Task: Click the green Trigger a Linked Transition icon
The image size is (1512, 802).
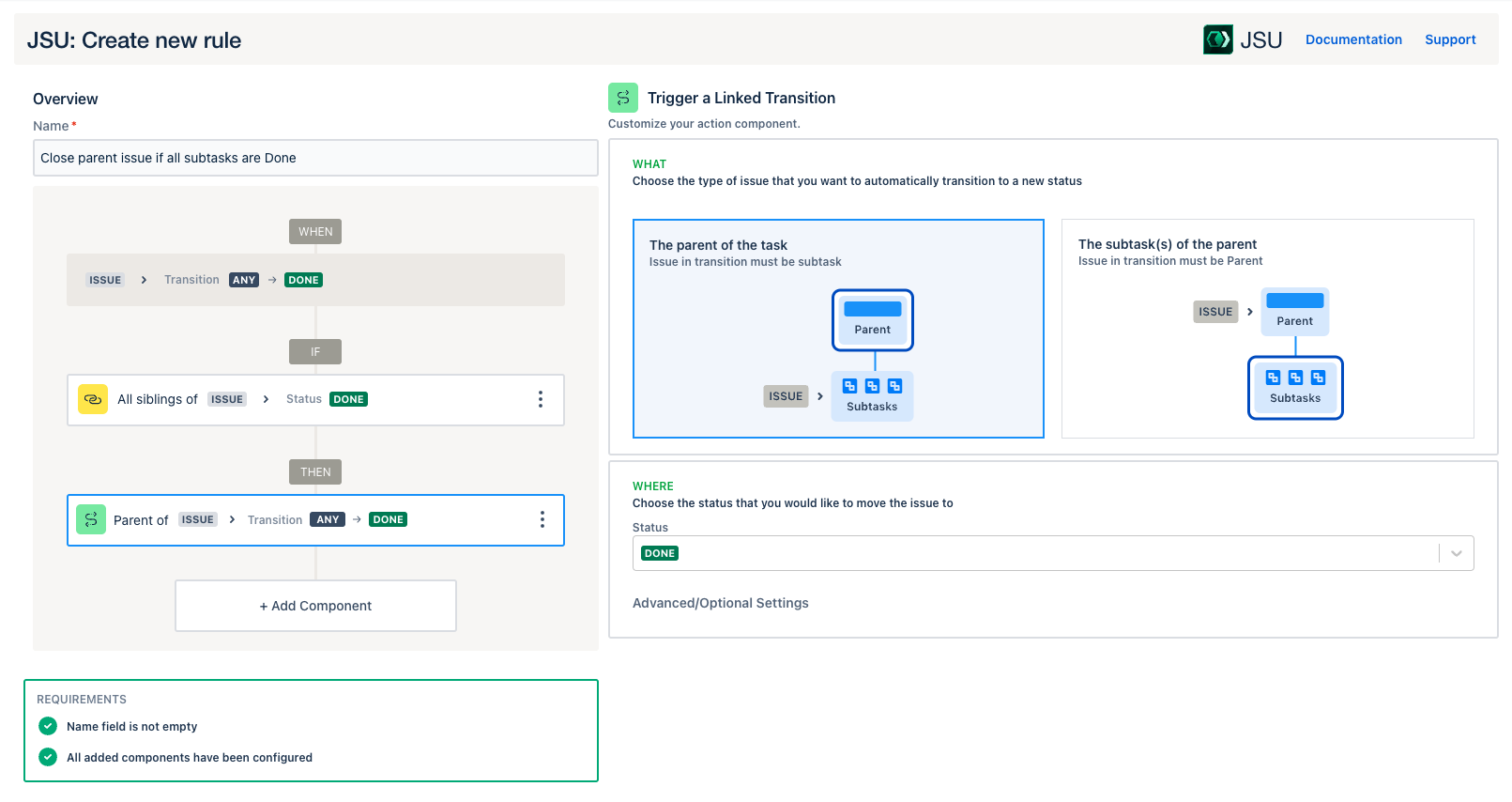Action: (x=623, y=98)
